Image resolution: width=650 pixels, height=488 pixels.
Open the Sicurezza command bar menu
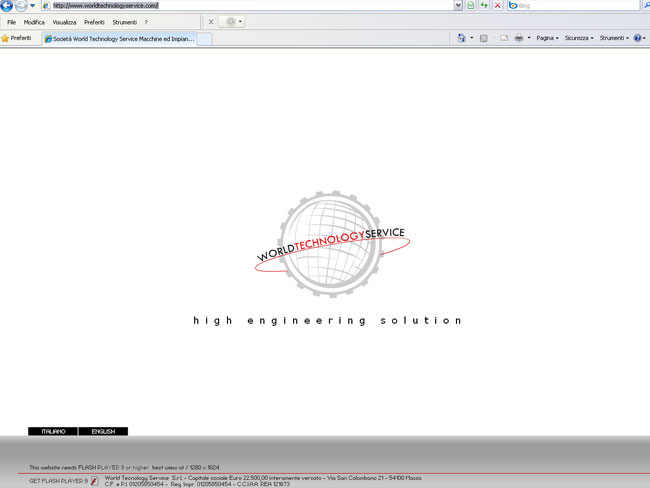tap(579, 38)
